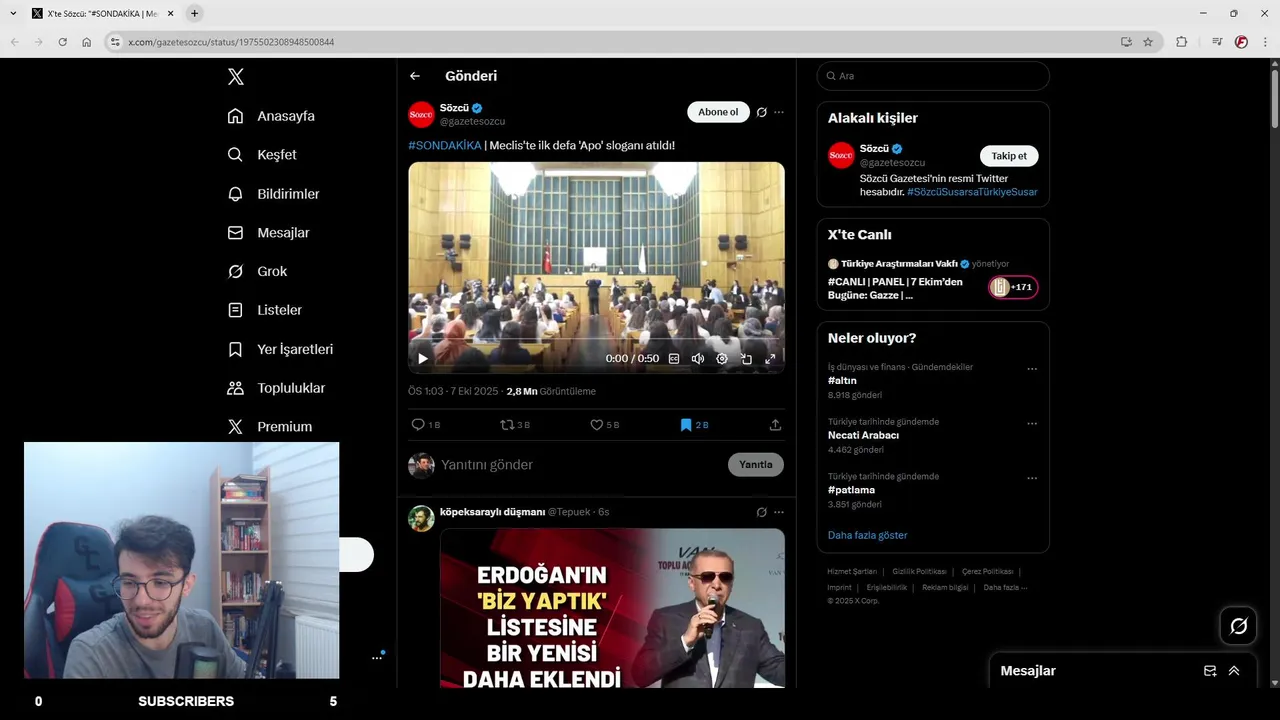Open köpeksaraylı düşmanı profile name
This screenshot has height=720, width=1280.
[x=492, y=512]
